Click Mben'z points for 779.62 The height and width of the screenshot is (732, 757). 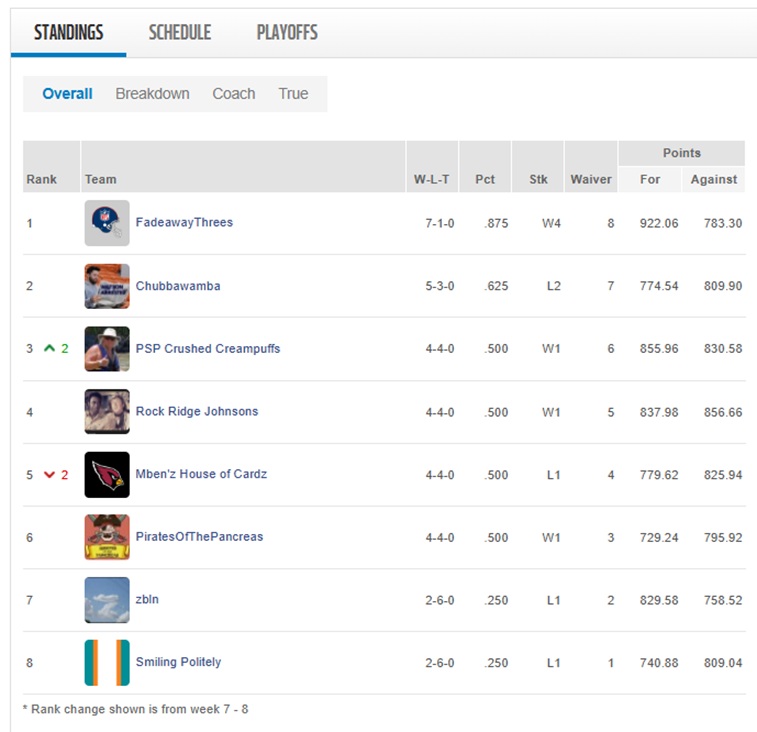[659, 475]
